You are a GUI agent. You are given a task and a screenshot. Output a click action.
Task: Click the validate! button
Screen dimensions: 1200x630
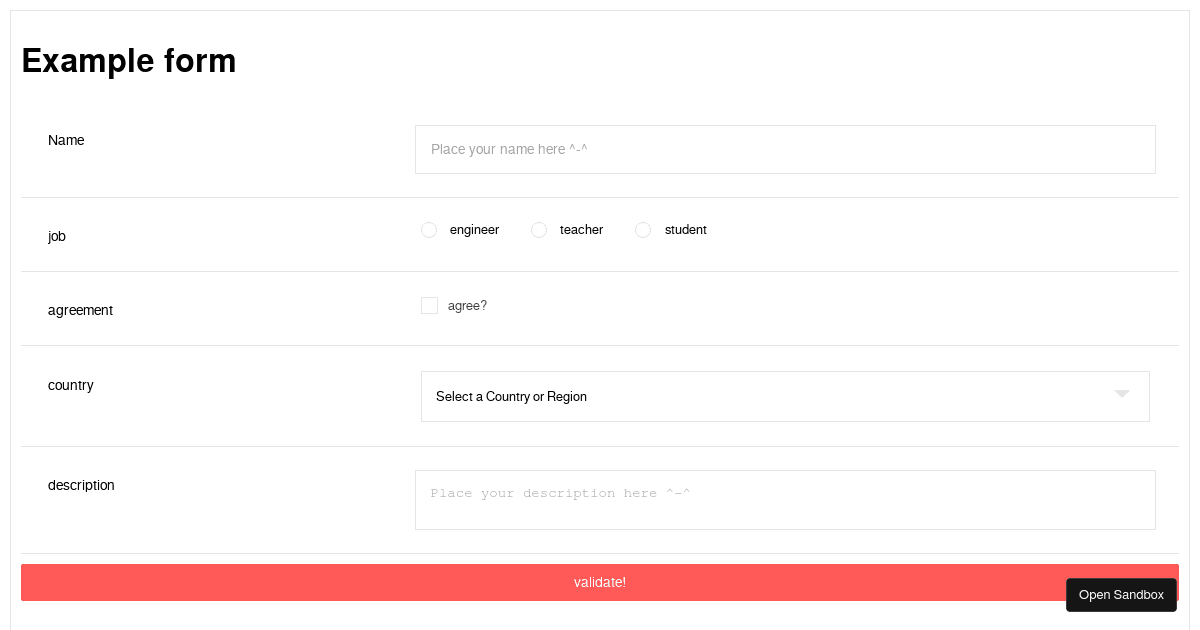point(600,582)
